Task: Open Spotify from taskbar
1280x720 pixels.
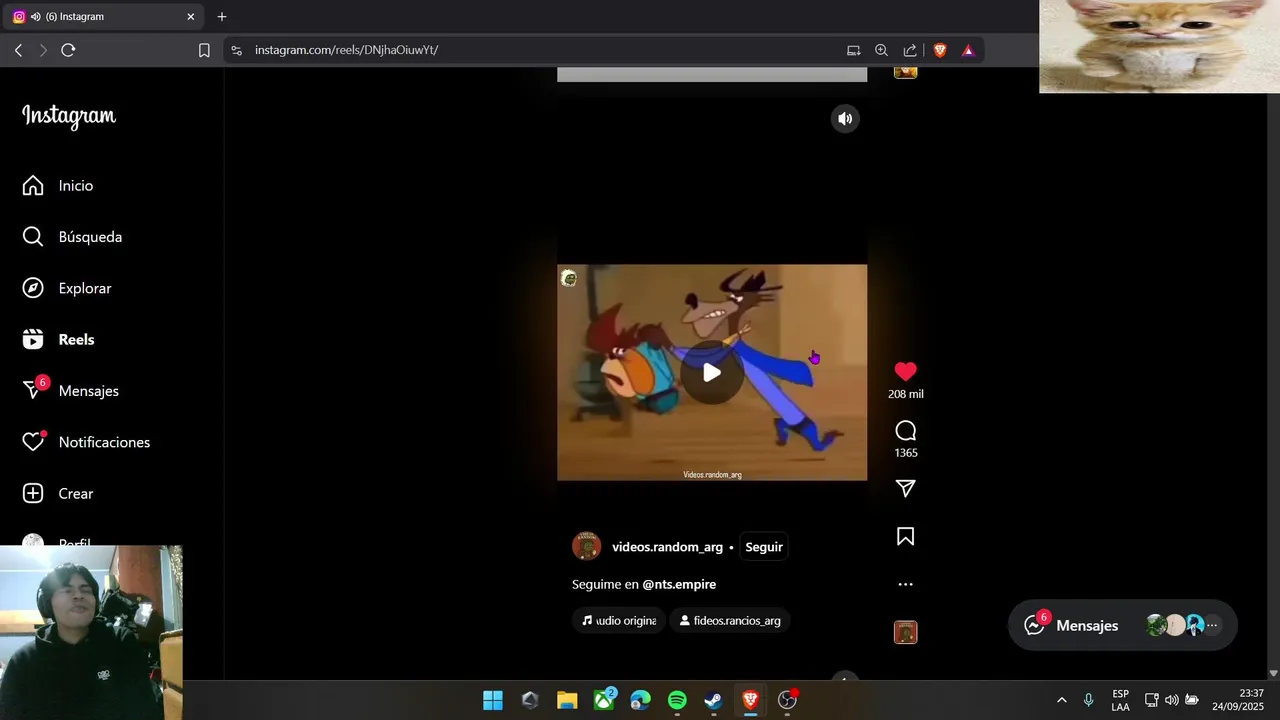Action: click(677, 700)
